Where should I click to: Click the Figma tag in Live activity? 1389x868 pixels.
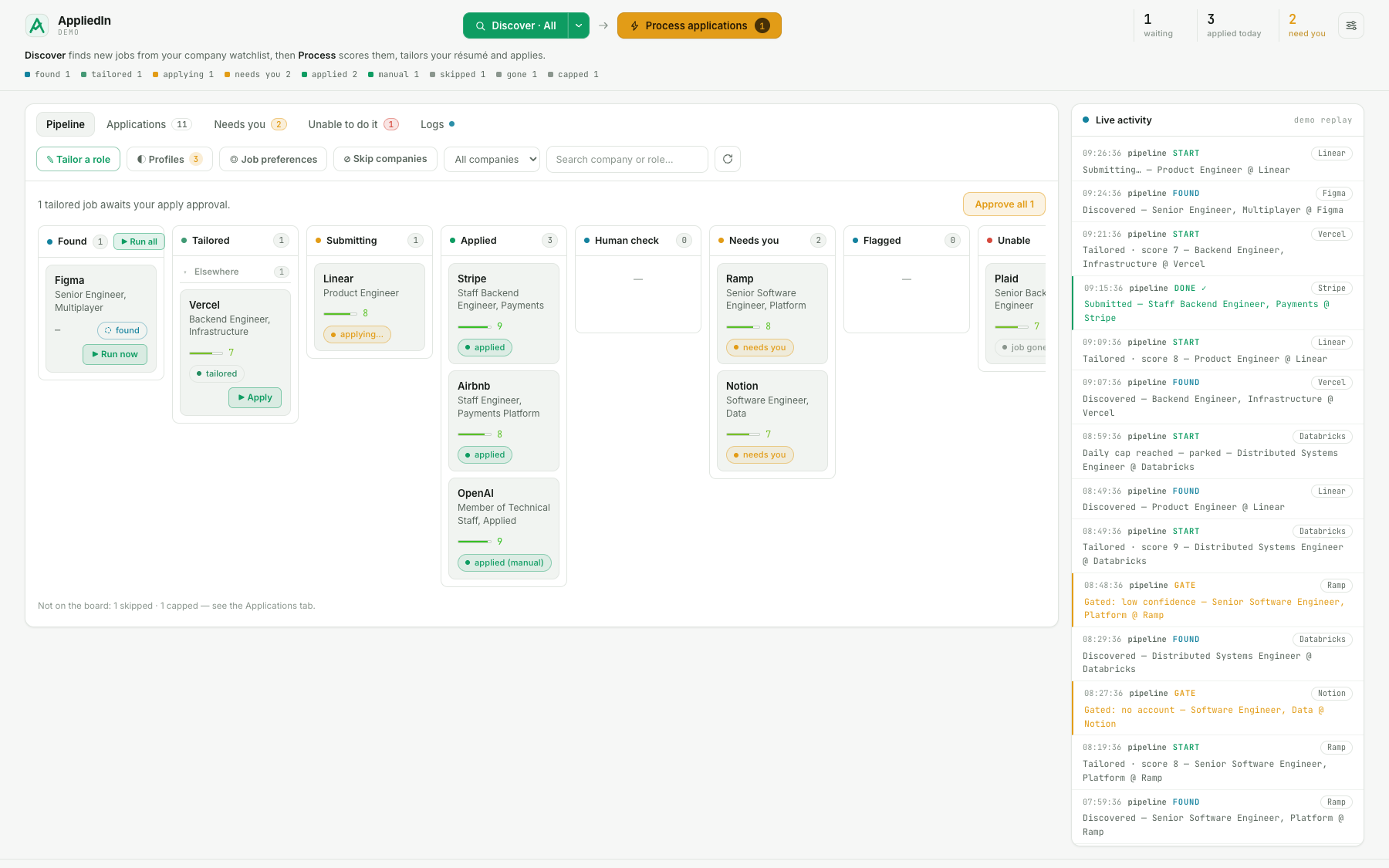point(1333,194)
